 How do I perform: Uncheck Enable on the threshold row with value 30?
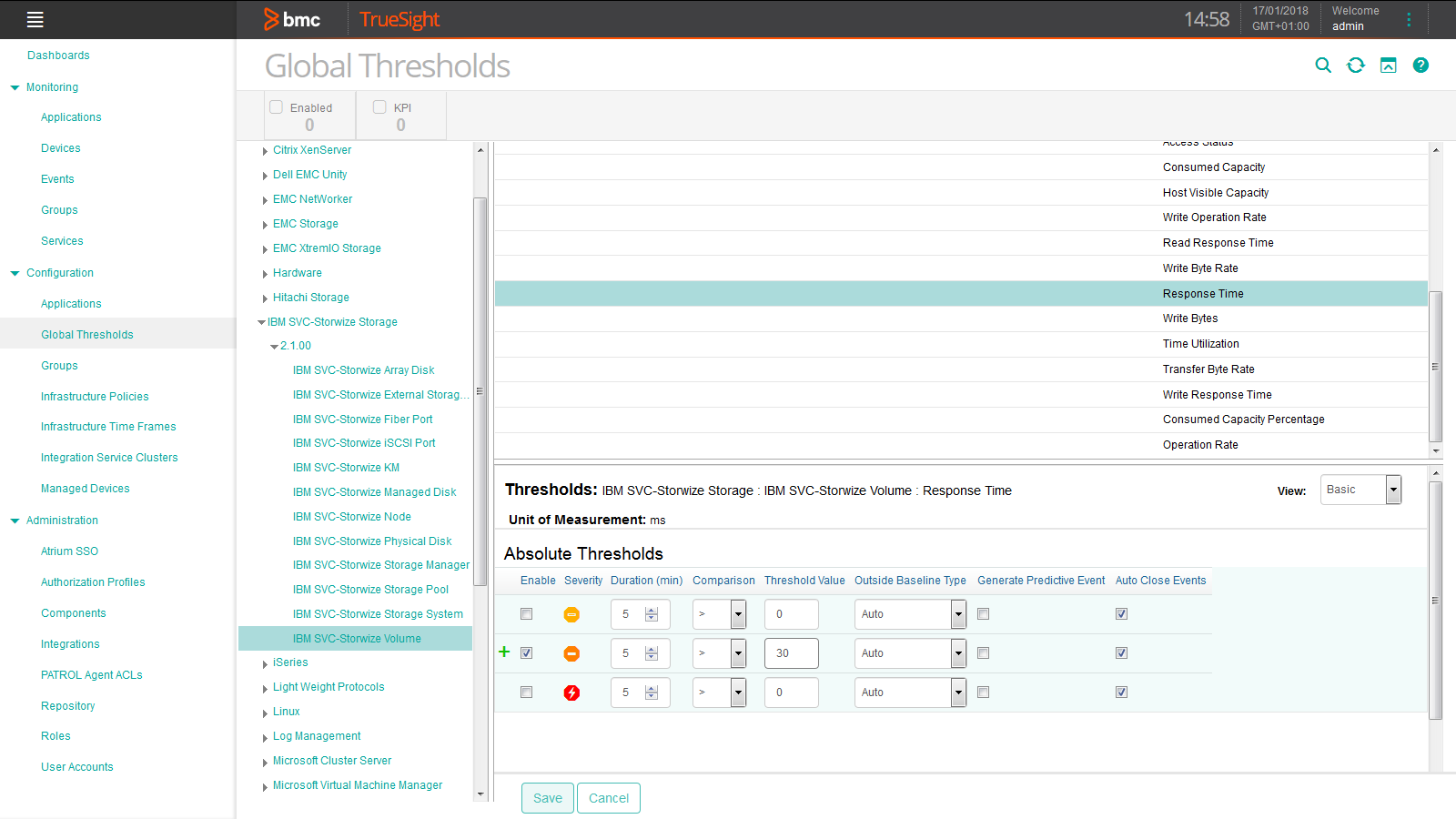(x=526, y=652)
